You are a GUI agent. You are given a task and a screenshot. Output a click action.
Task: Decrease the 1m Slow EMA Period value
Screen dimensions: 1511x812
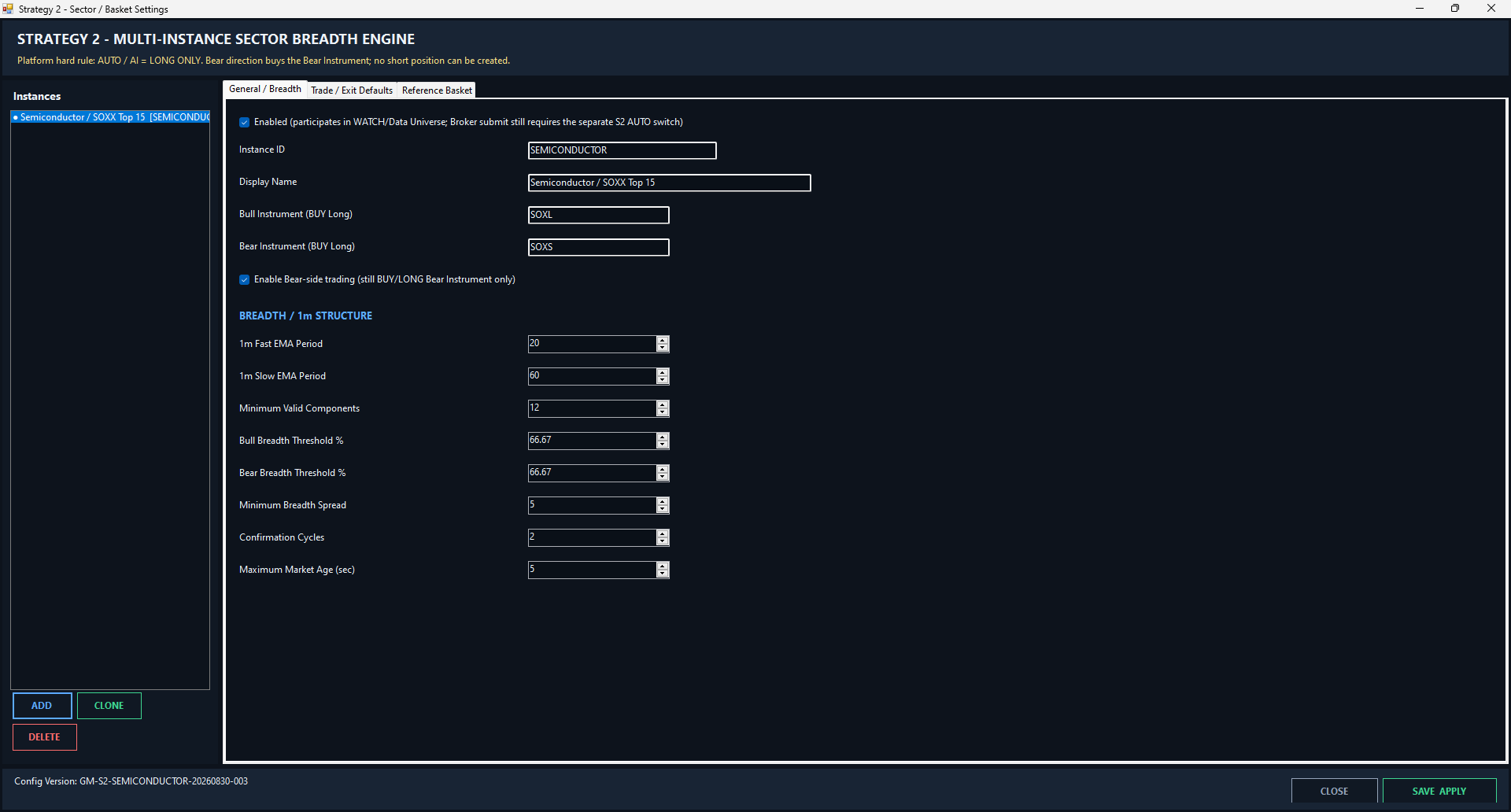(x=663, y=380)
